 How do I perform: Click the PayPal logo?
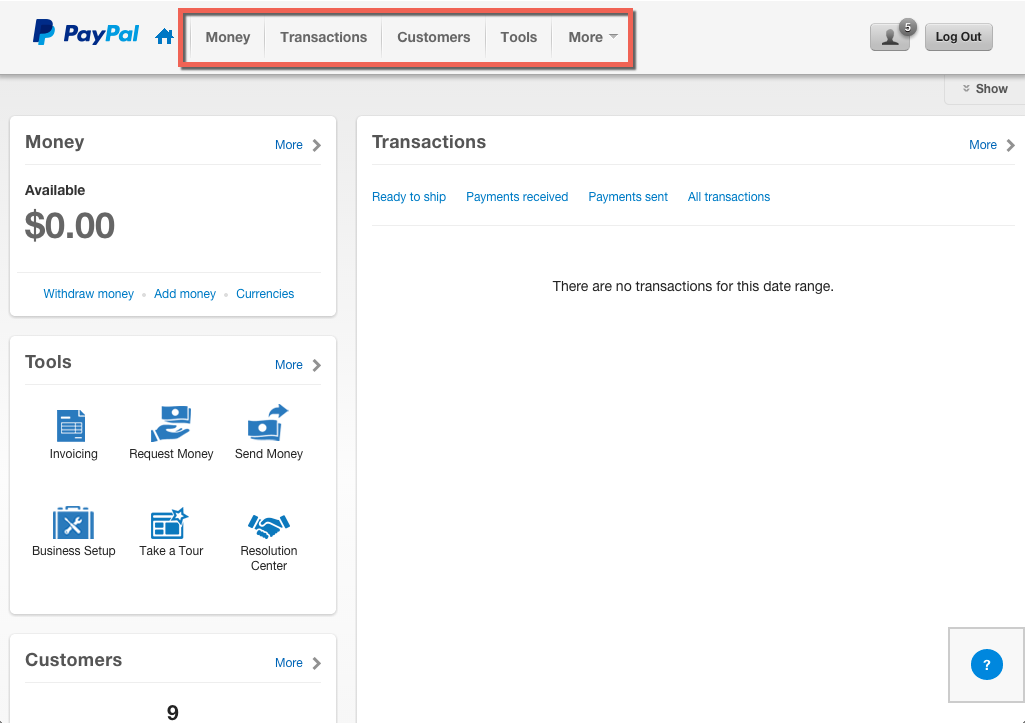[x=86, y=33]
